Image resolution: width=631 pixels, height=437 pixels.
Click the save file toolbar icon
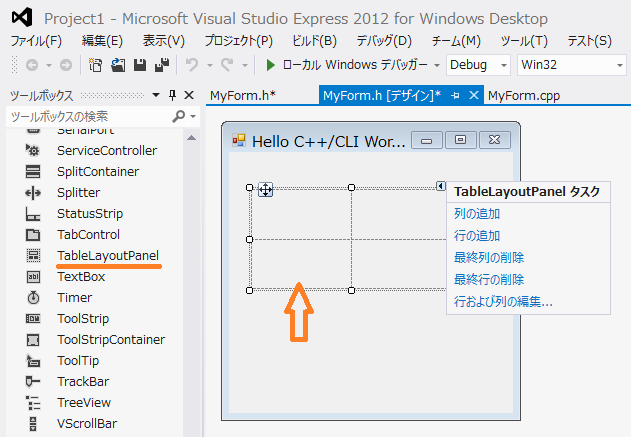tap(140, 65)
